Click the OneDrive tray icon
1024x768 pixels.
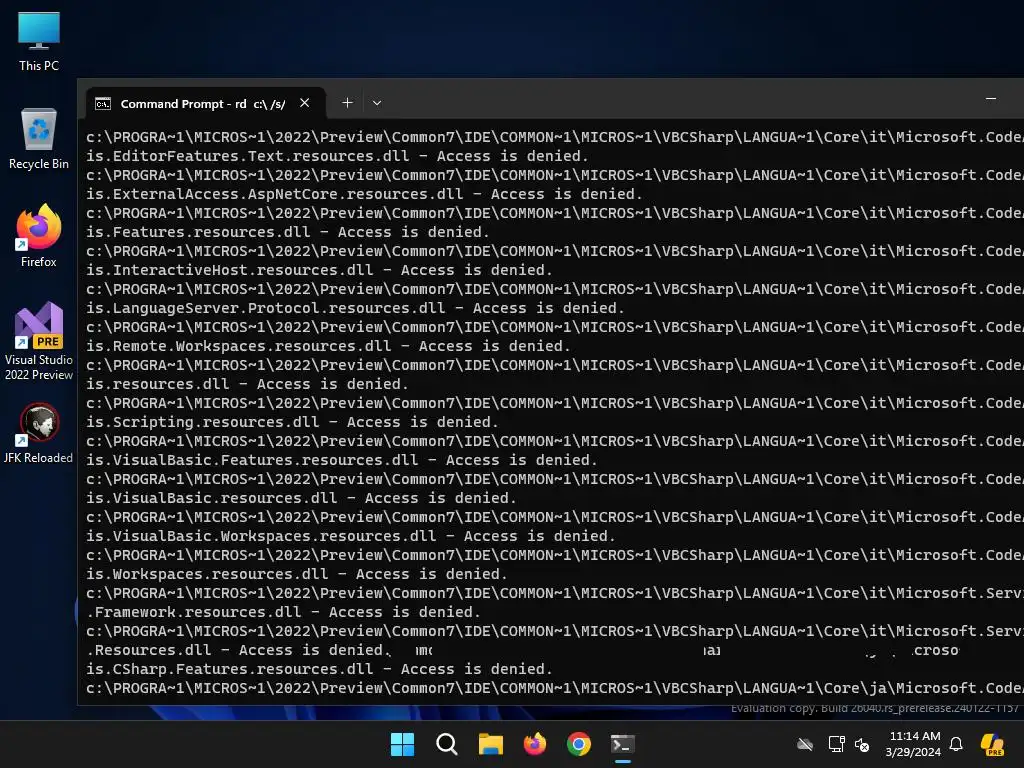click(x=805, y=744)
